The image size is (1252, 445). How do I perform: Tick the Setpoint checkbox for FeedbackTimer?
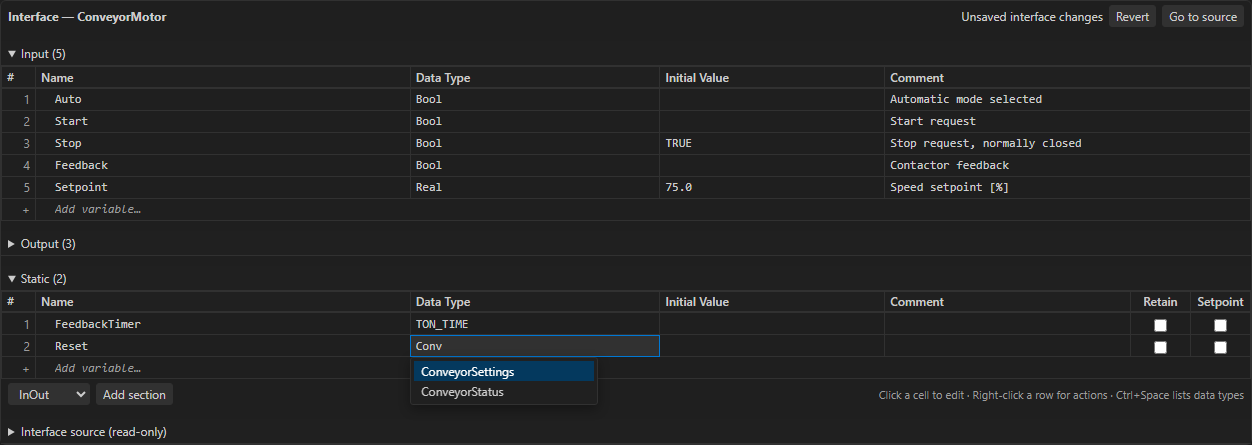(x=1220, y=325)
